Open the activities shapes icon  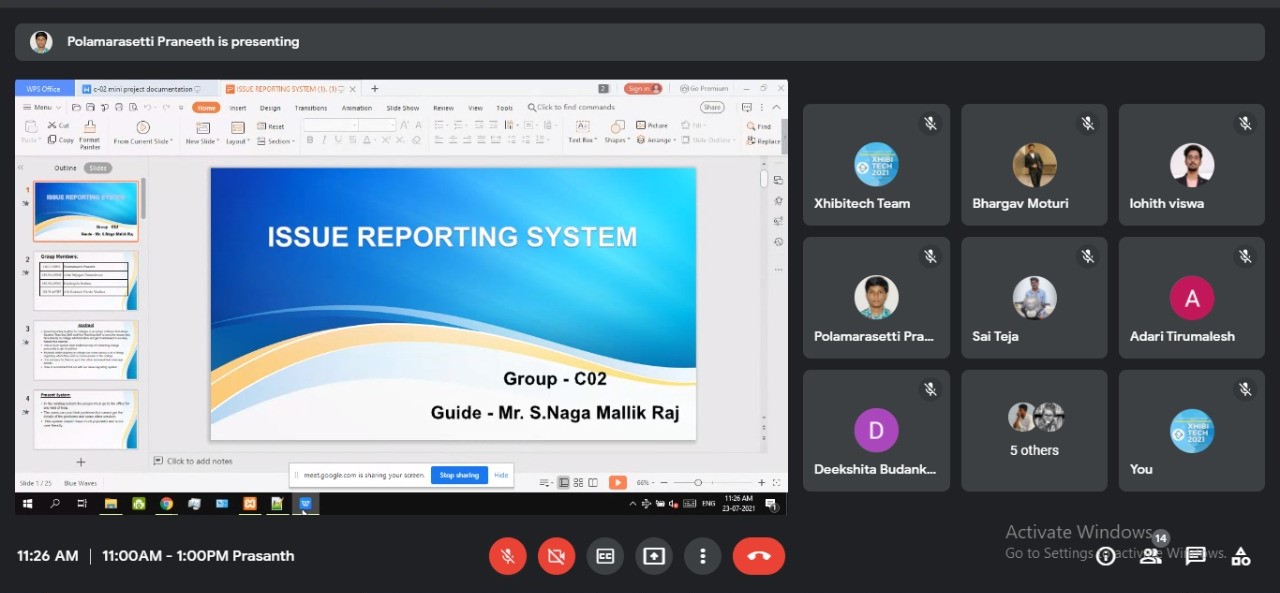click(x=1240, y=557)
